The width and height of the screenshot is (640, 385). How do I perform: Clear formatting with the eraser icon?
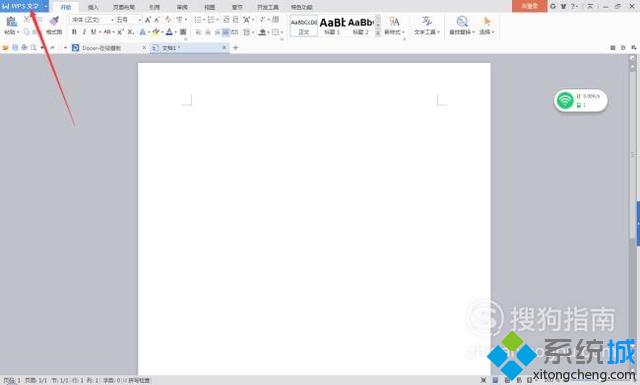[168, 20]
